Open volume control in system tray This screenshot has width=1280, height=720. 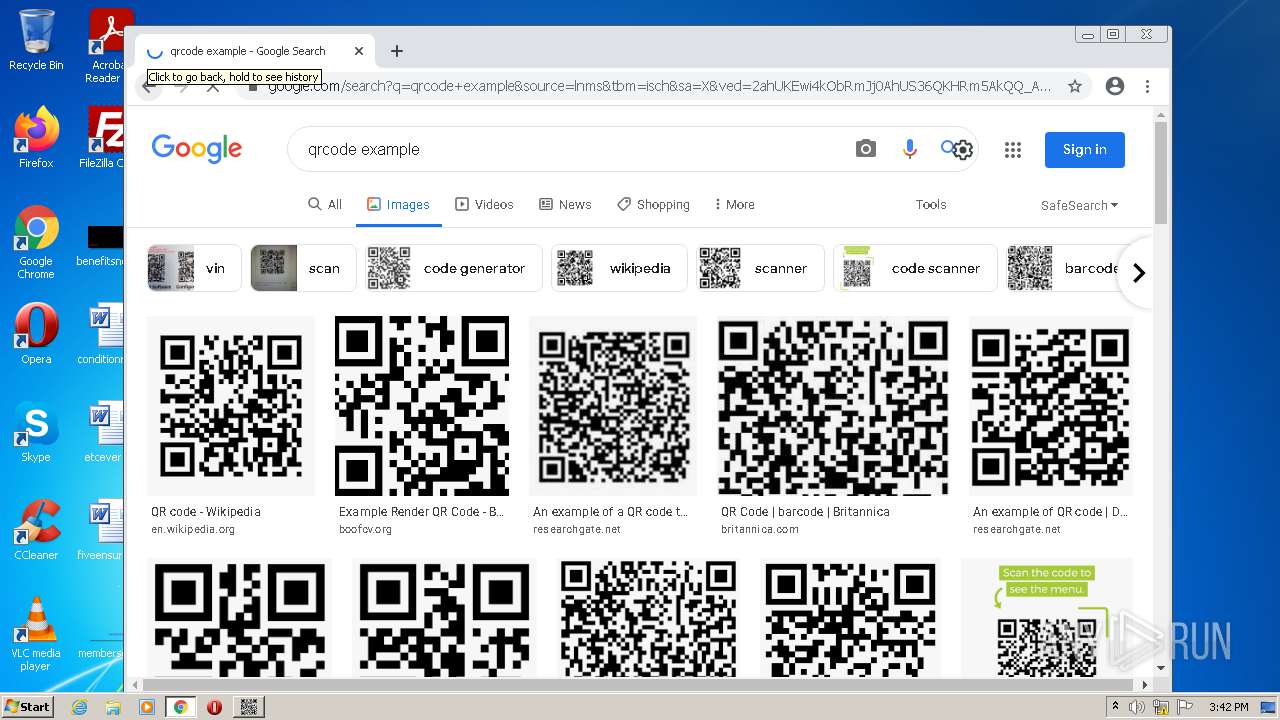pos(1138,707)
